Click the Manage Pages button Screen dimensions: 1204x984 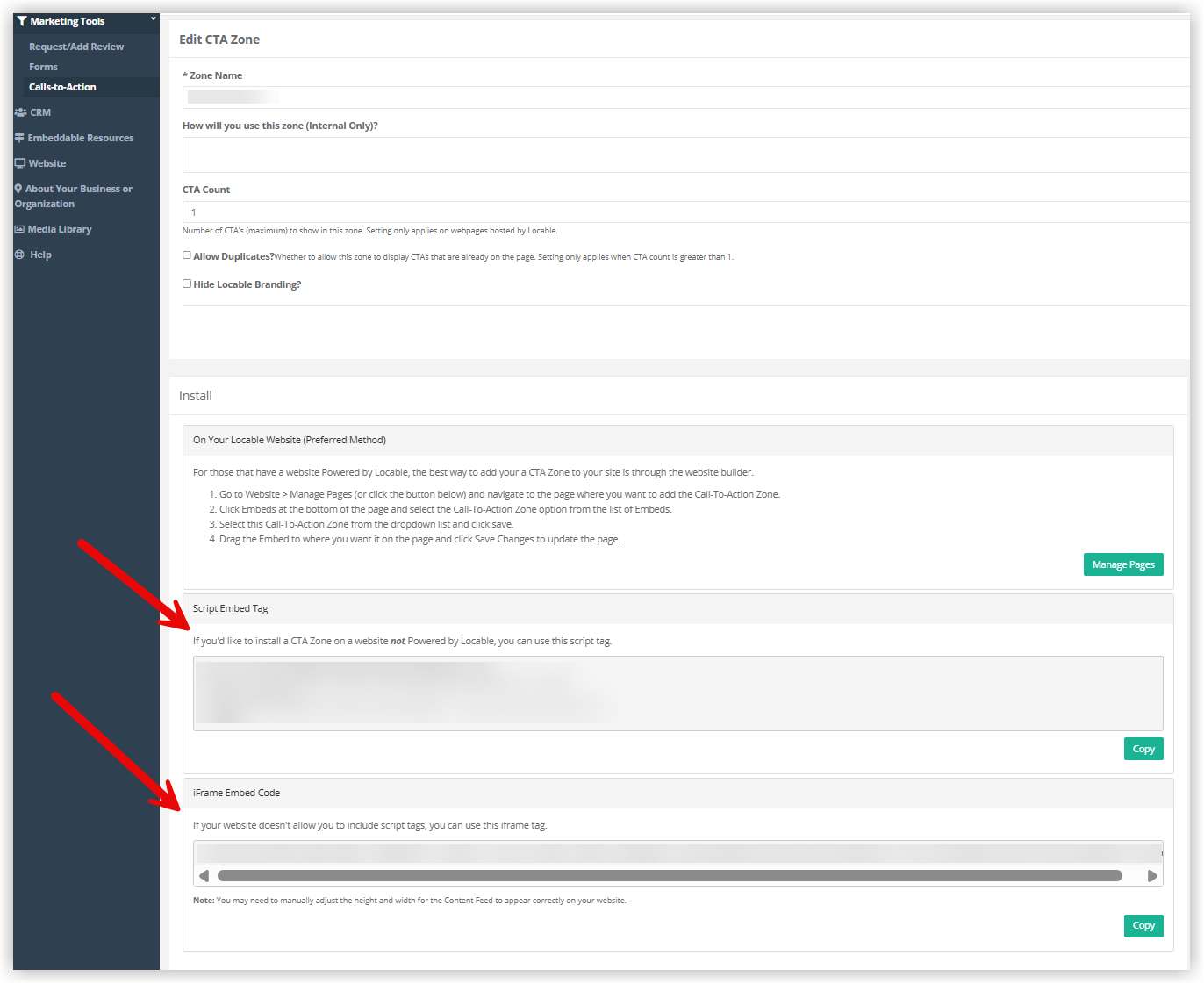click(x=1122, y=564)
